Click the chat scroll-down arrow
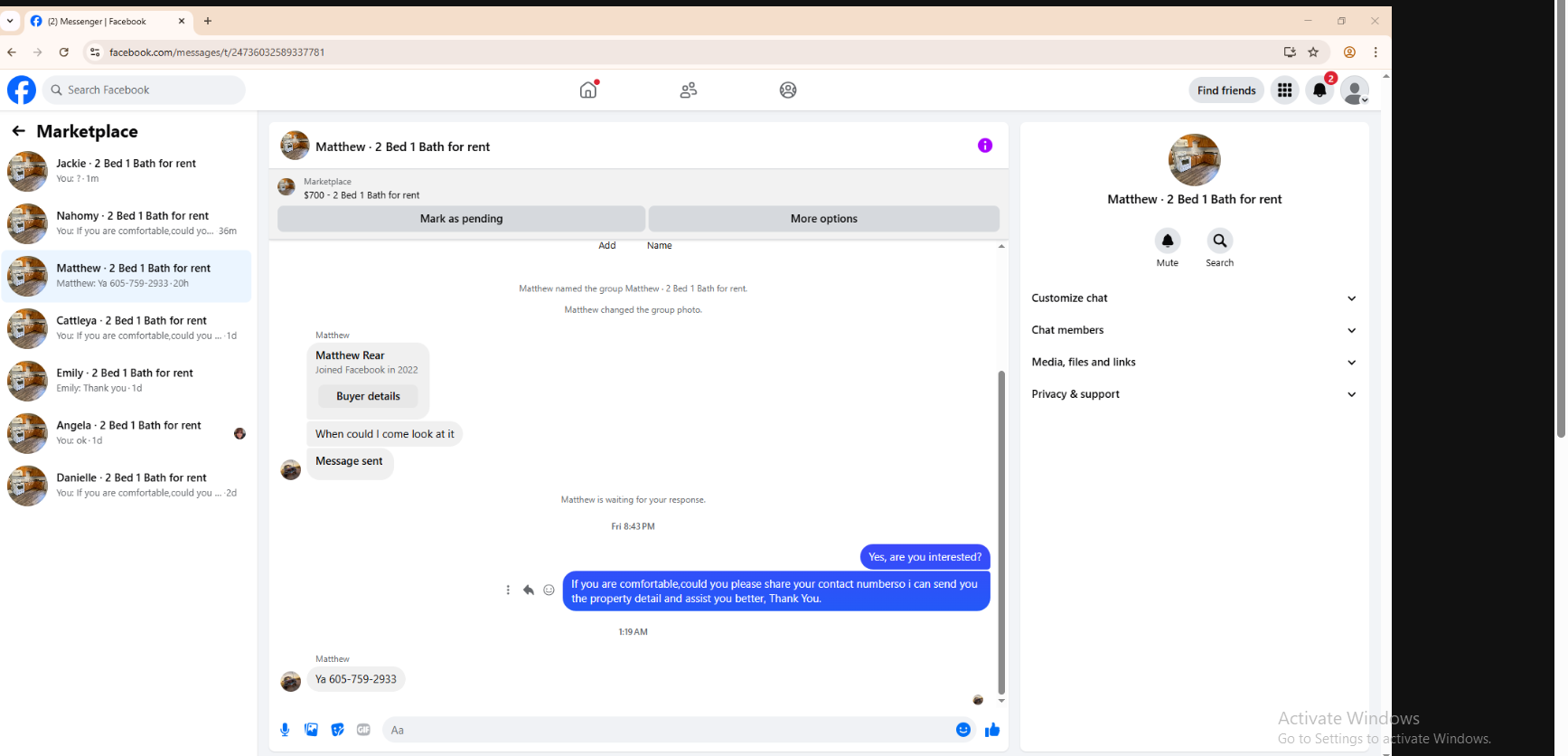Screen dimensions: 1568x756 coord(1001,701)
